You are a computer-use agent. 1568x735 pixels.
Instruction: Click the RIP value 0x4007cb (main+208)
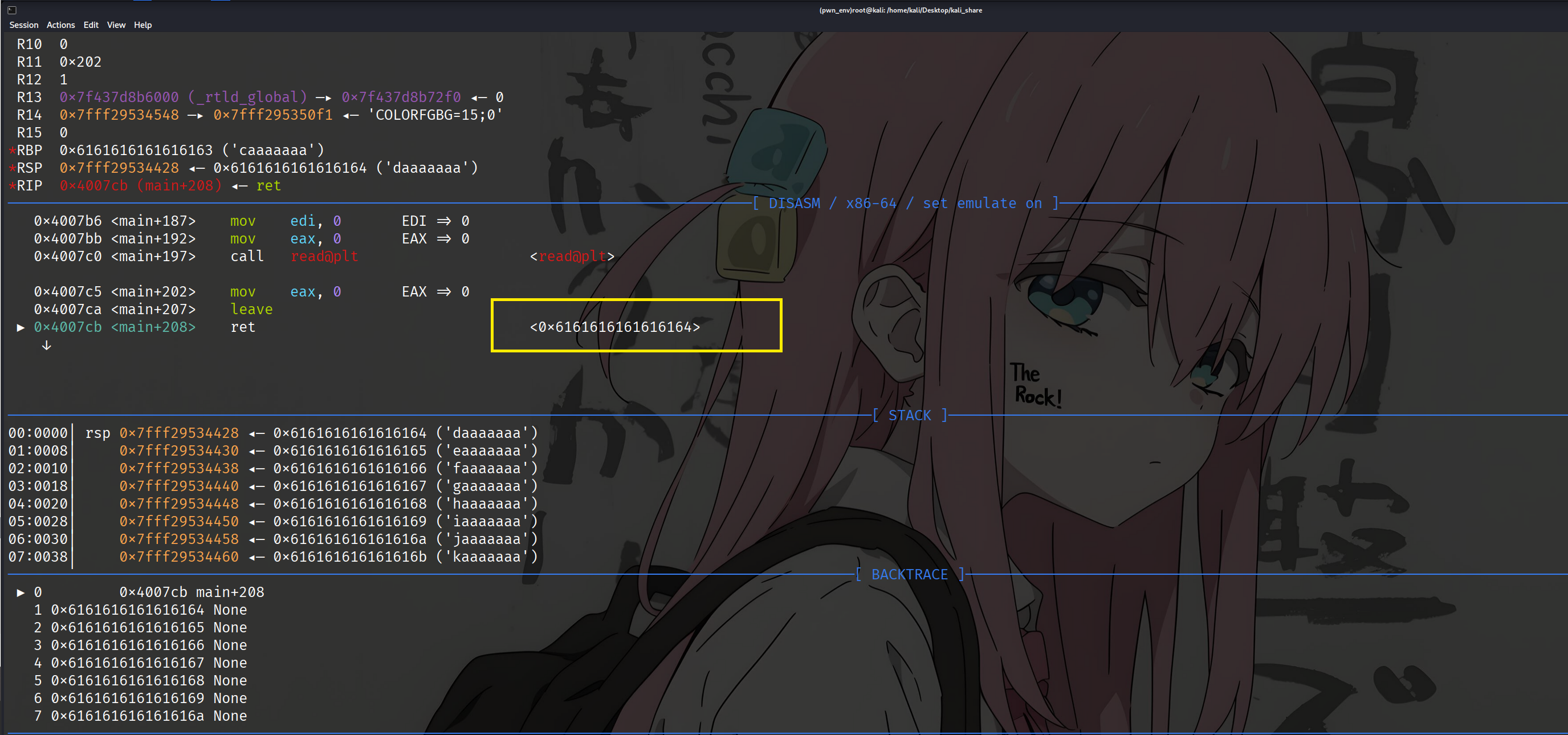point(141,186)
